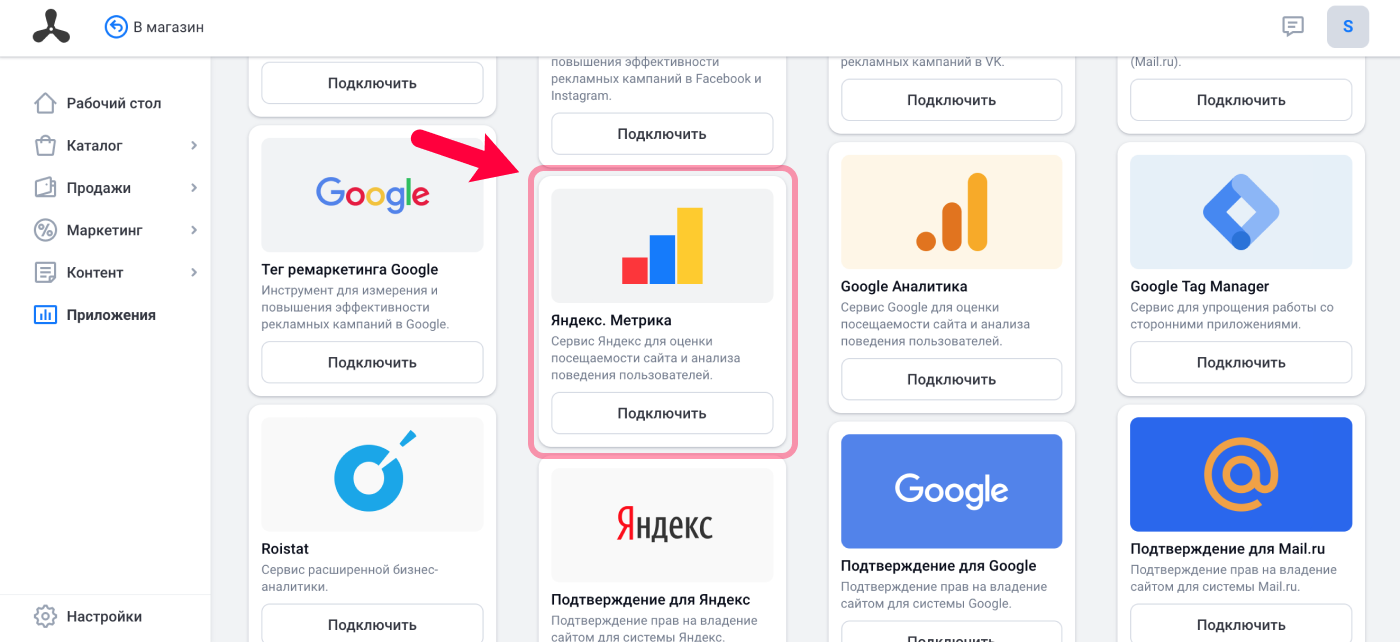Connect the Яндекс. Метрика app

662,413
